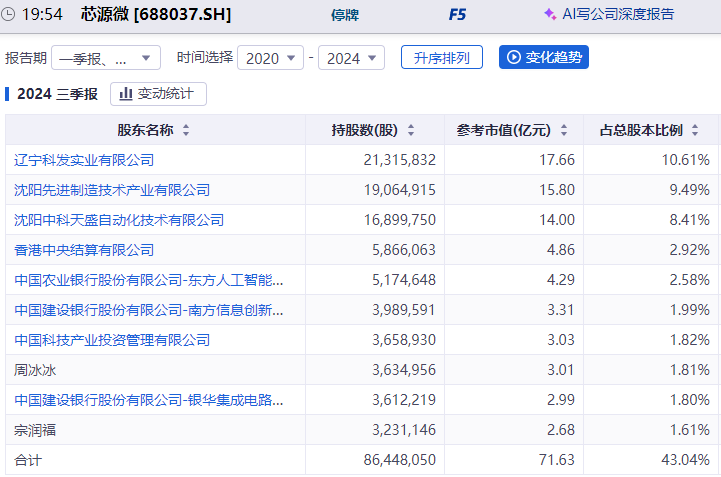Open the end year 2024 dropdown
The height and width of the screenshot is (477, 721).
(351, 57)
